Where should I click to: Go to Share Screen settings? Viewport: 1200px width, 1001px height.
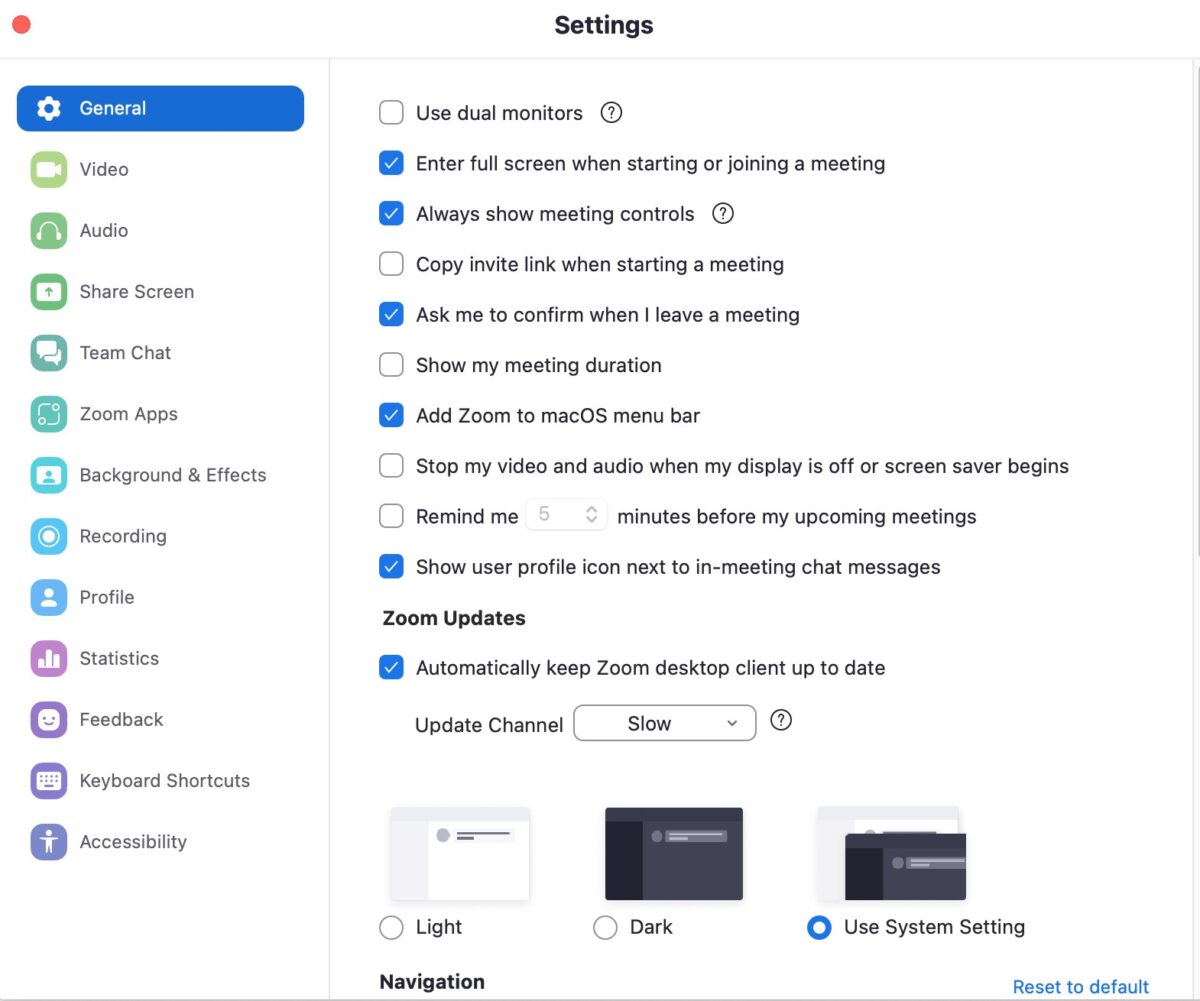click(160, 292)
